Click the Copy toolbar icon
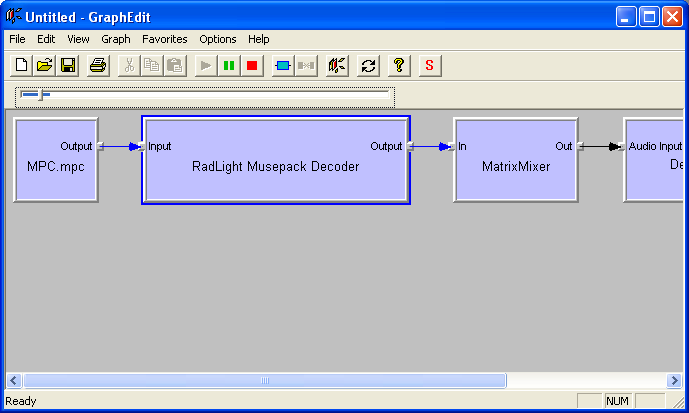689x413 pixels. click(x=152, y=66)
